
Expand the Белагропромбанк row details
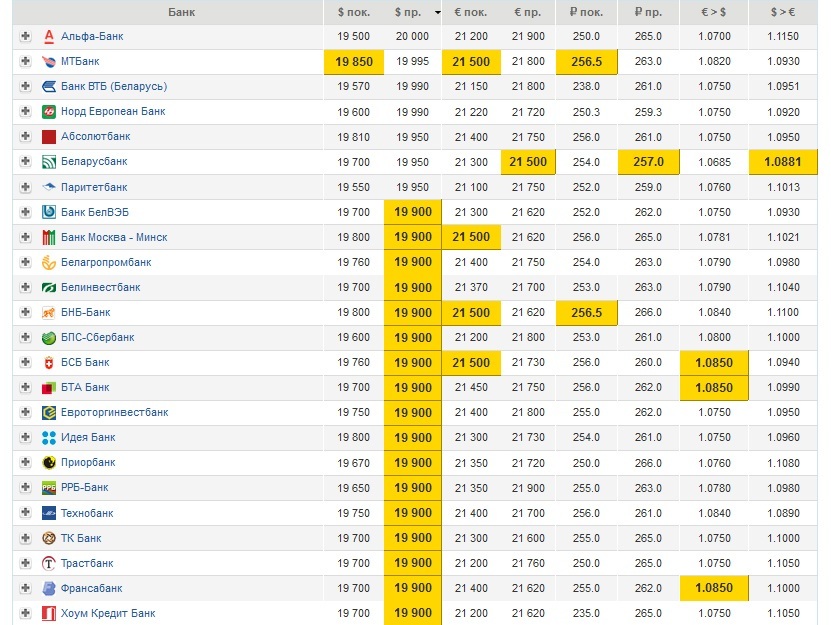(25, 262)
